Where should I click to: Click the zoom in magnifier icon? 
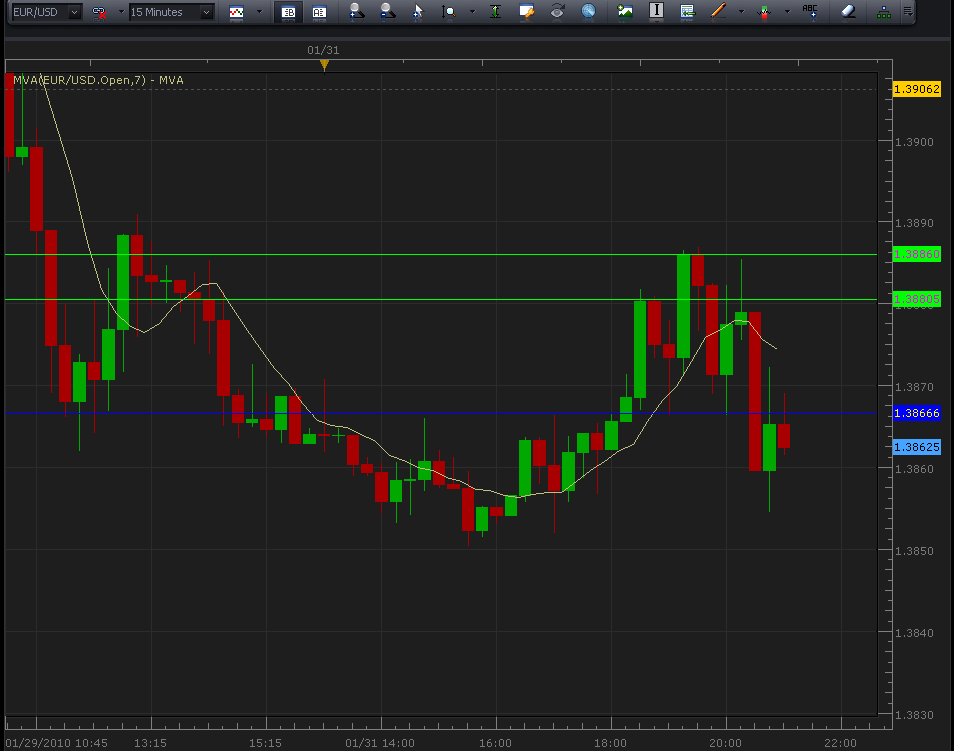coord(357,11)
